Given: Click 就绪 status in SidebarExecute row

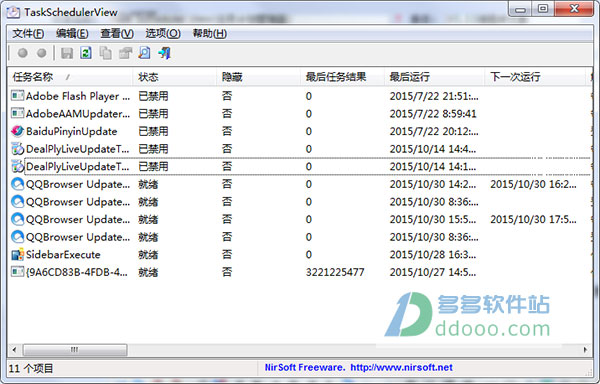Looking at the screenshot, I should pos(148,254).
